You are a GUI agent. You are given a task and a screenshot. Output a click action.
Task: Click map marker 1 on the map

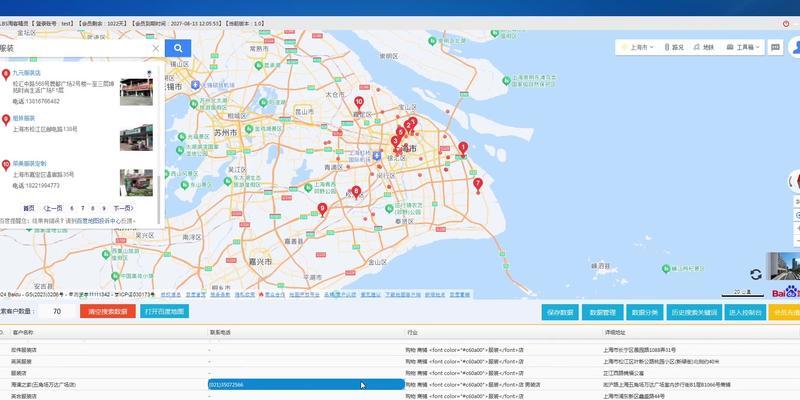pos(463,149)
